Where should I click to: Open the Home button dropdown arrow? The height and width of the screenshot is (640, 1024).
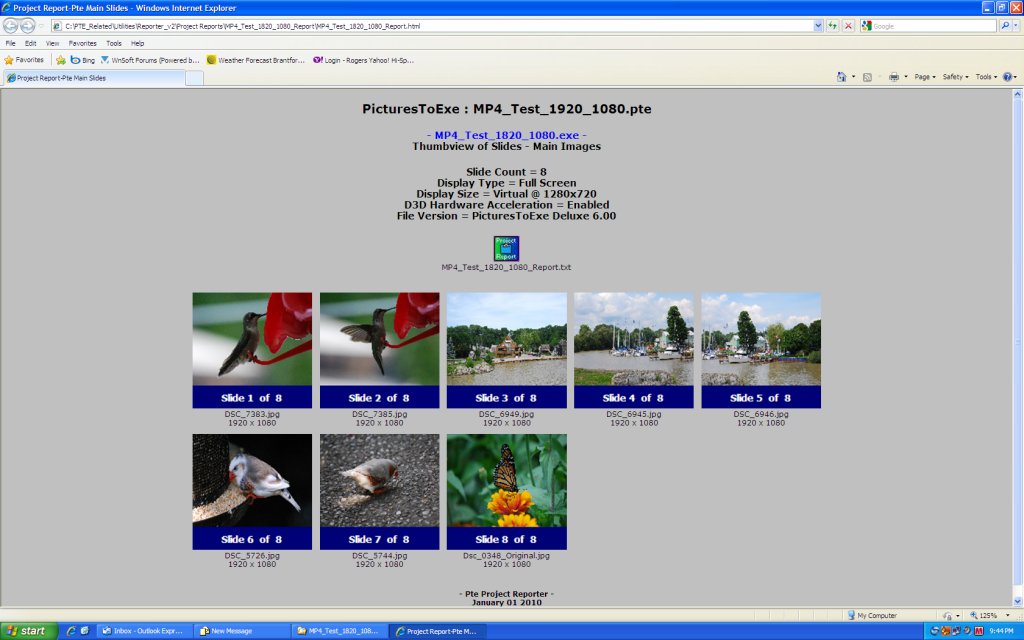(x=854, y=77)
